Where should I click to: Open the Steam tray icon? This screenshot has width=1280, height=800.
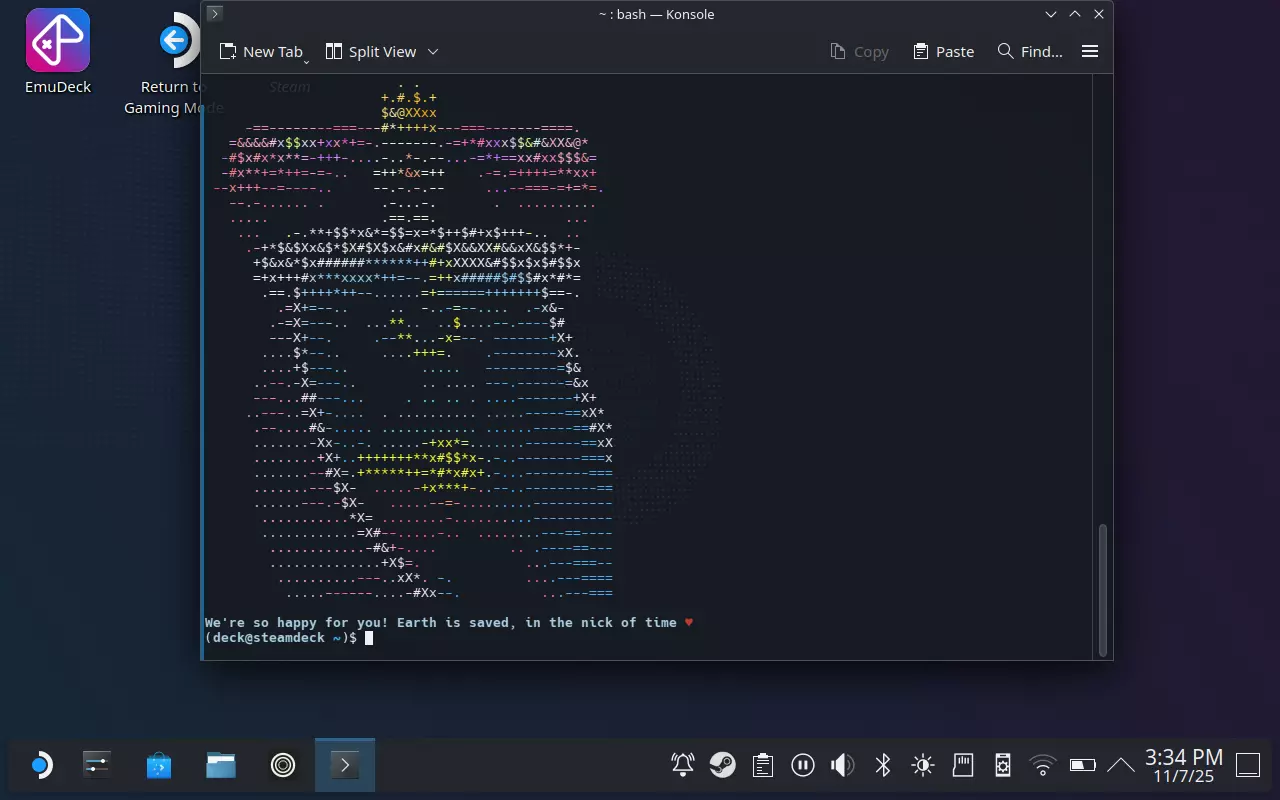pyautogui.click(x=722, y=766)
